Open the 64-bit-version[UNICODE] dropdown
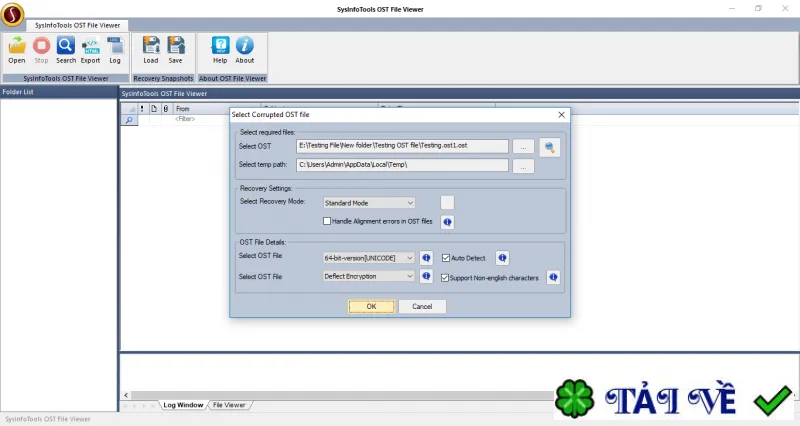 pyautogui.click(x=369, y=258)
